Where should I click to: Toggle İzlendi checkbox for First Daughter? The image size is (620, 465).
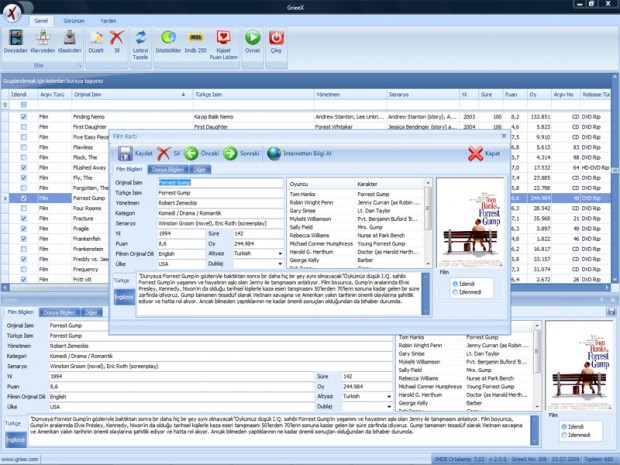tap(24, 127)
